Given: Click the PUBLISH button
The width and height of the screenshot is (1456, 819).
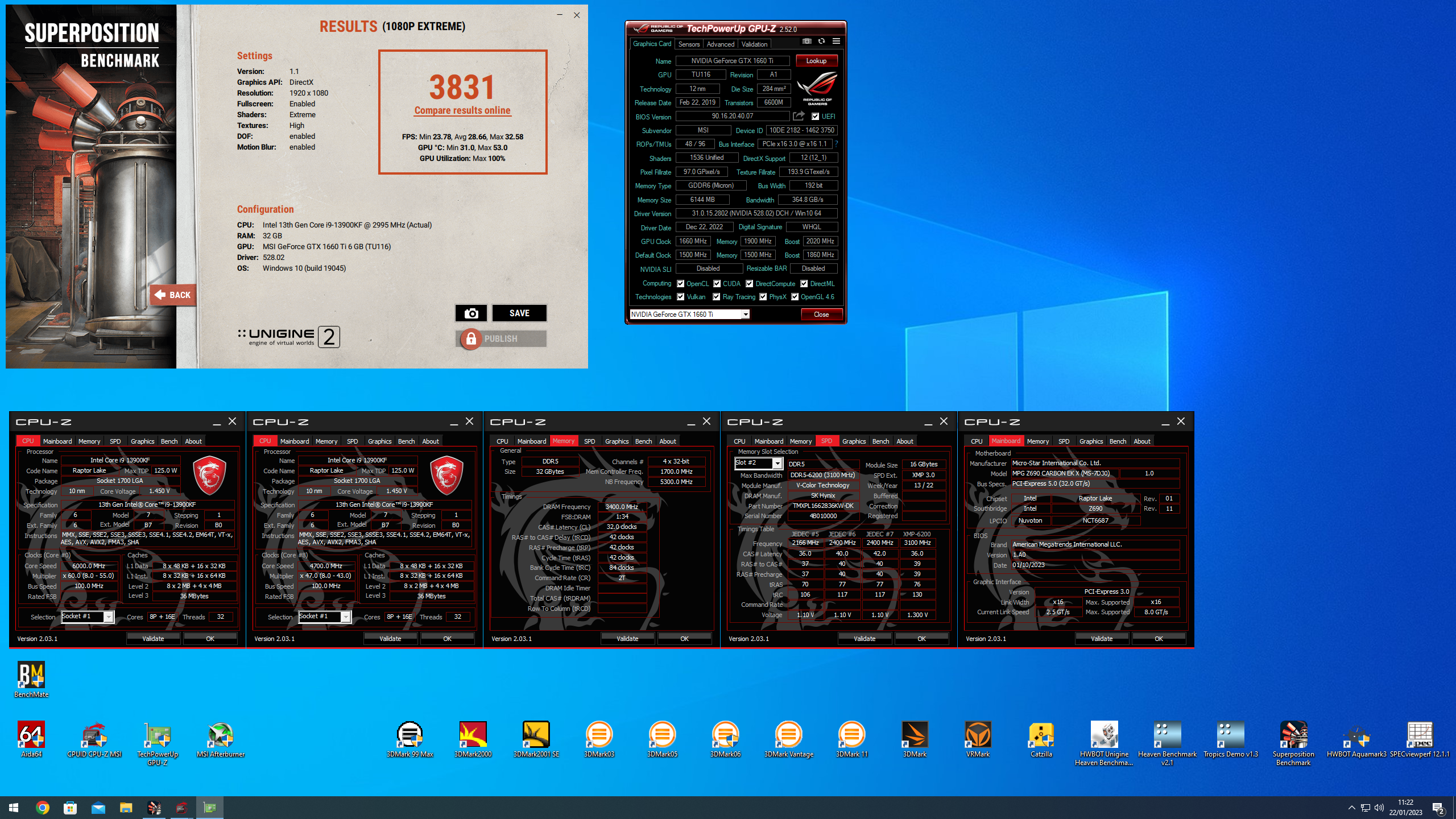Looking at the screenshot, I should (x=501, y=339).
